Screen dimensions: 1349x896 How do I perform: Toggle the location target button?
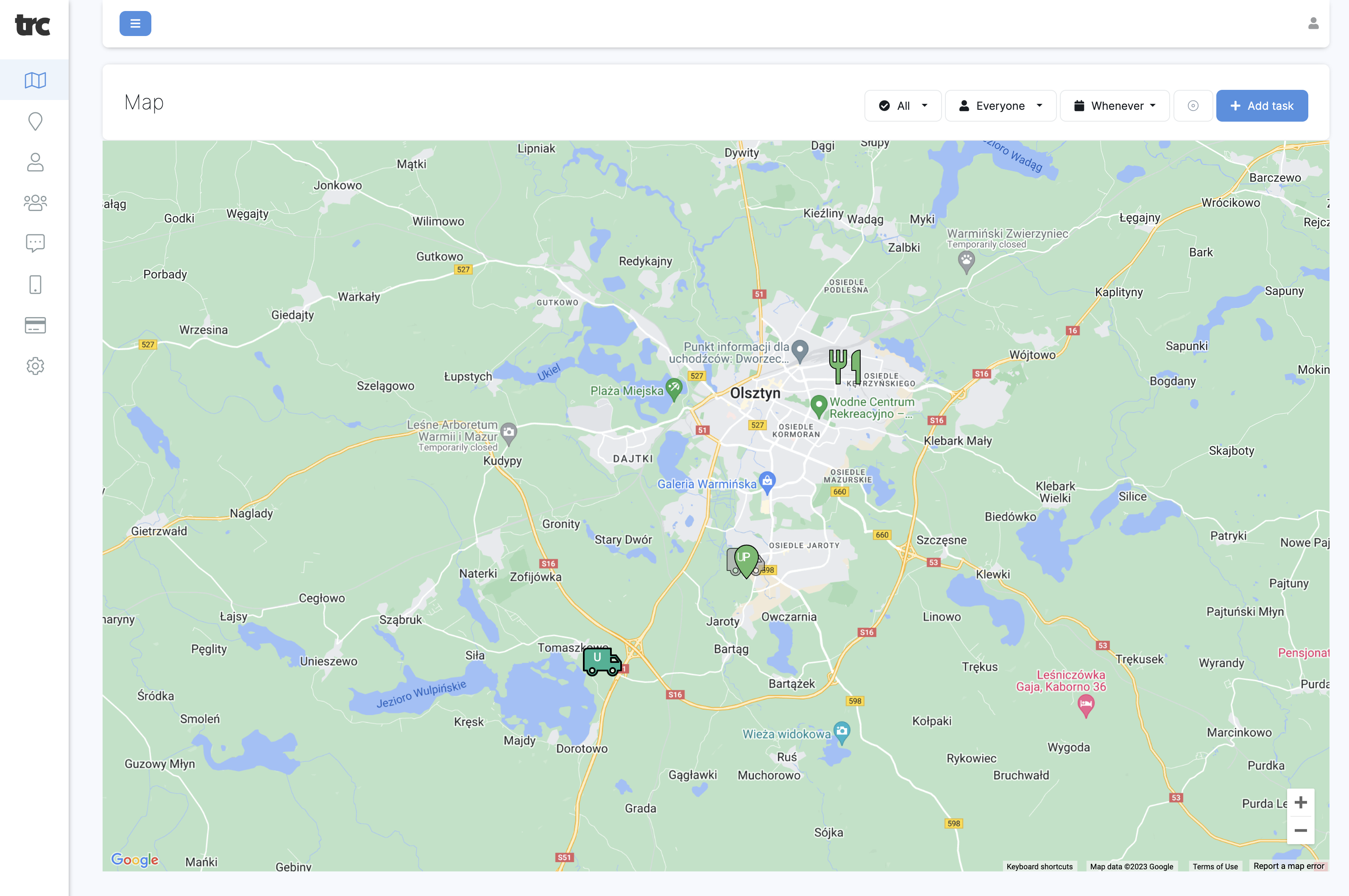click(x=1193, y=106)
